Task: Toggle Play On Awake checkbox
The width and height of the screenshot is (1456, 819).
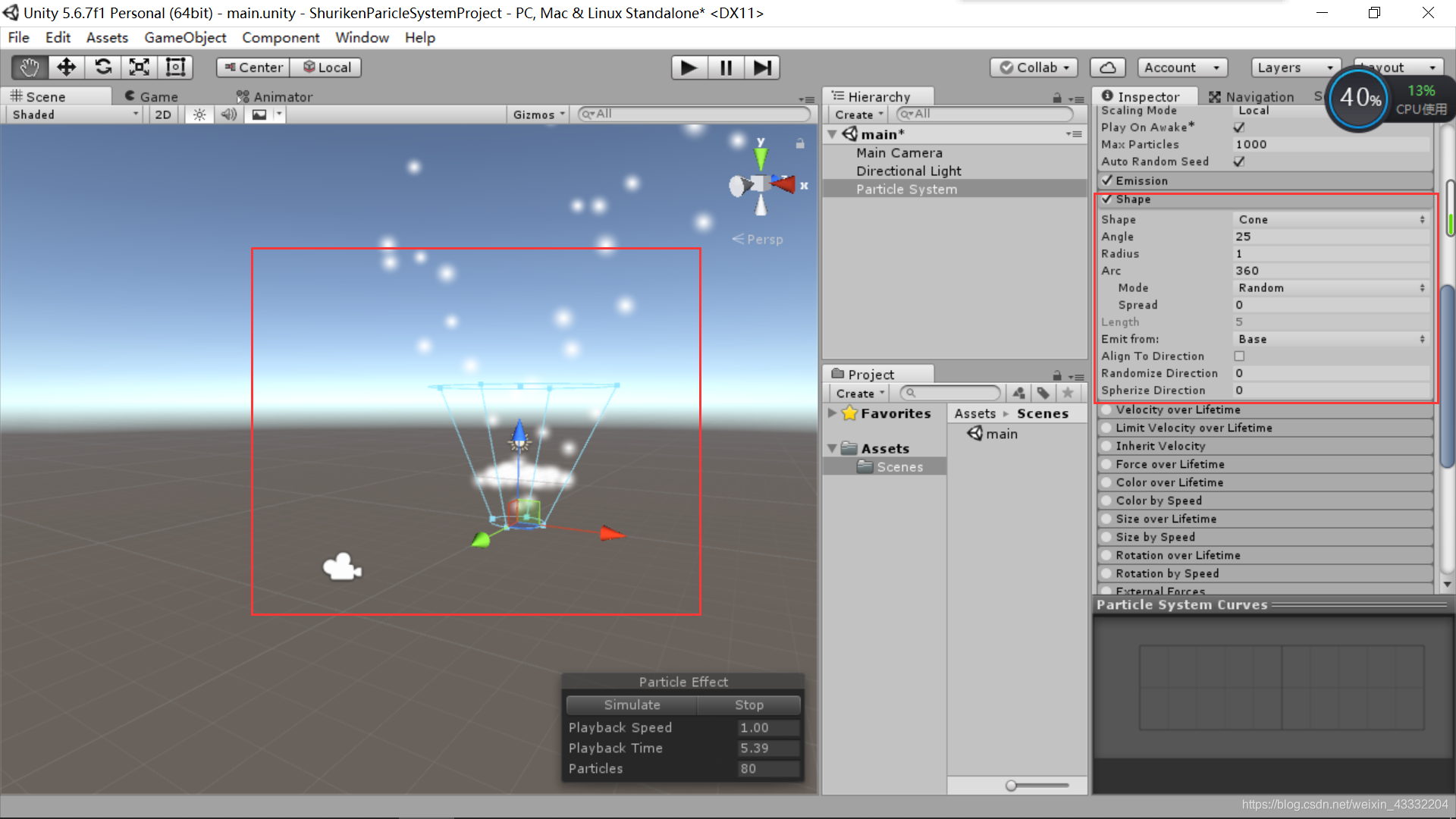Action: (x=1239, y=127)
